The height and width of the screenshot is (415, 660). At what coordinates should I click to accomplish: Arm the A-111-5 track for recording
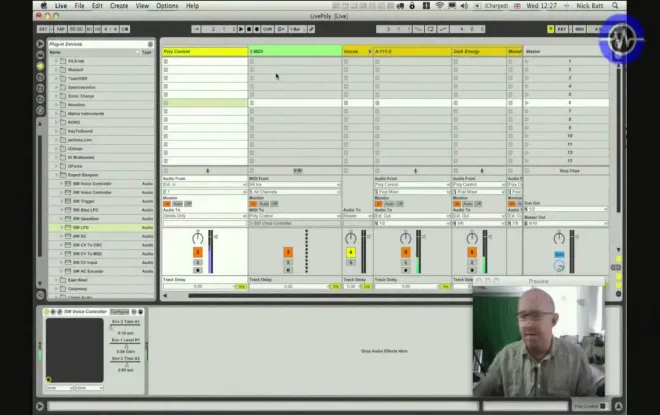pyautogui.click(x=406, y=270)
